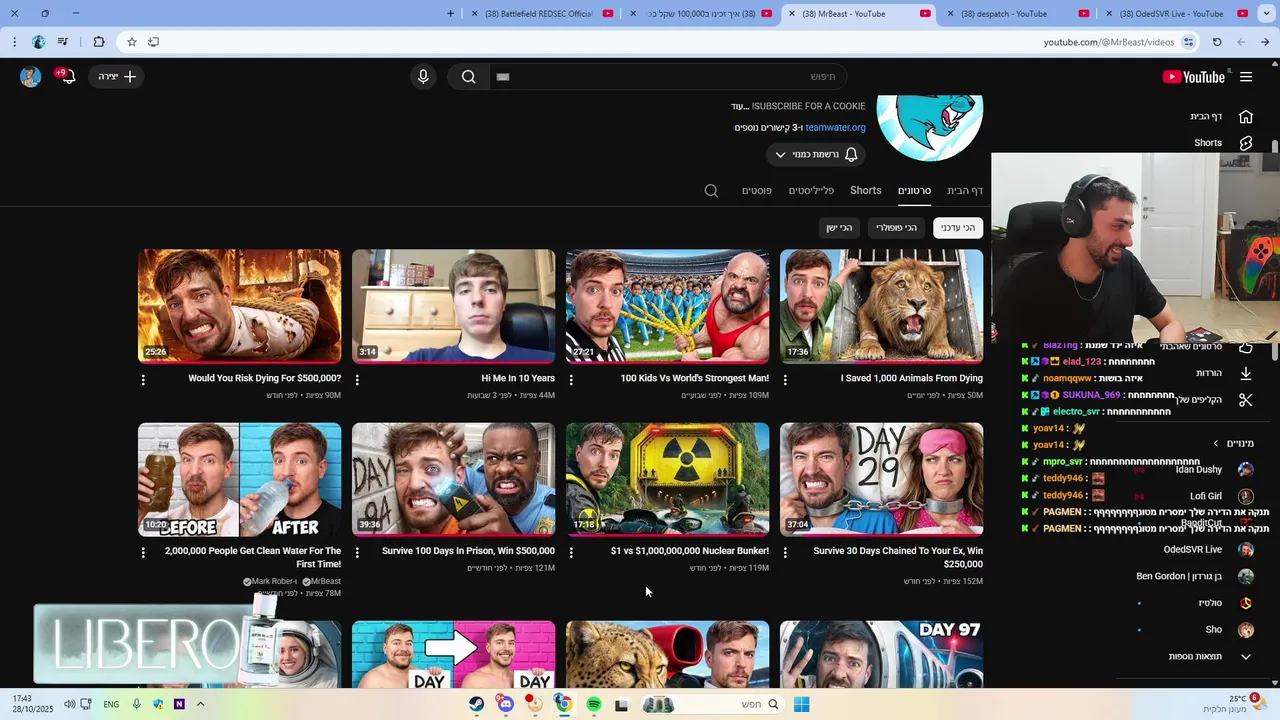The width and height of the screenshot is (1280, 720).
Task: Select the Popular (הכי פופולרי) filter chip
Action: (x=896, y=227)
